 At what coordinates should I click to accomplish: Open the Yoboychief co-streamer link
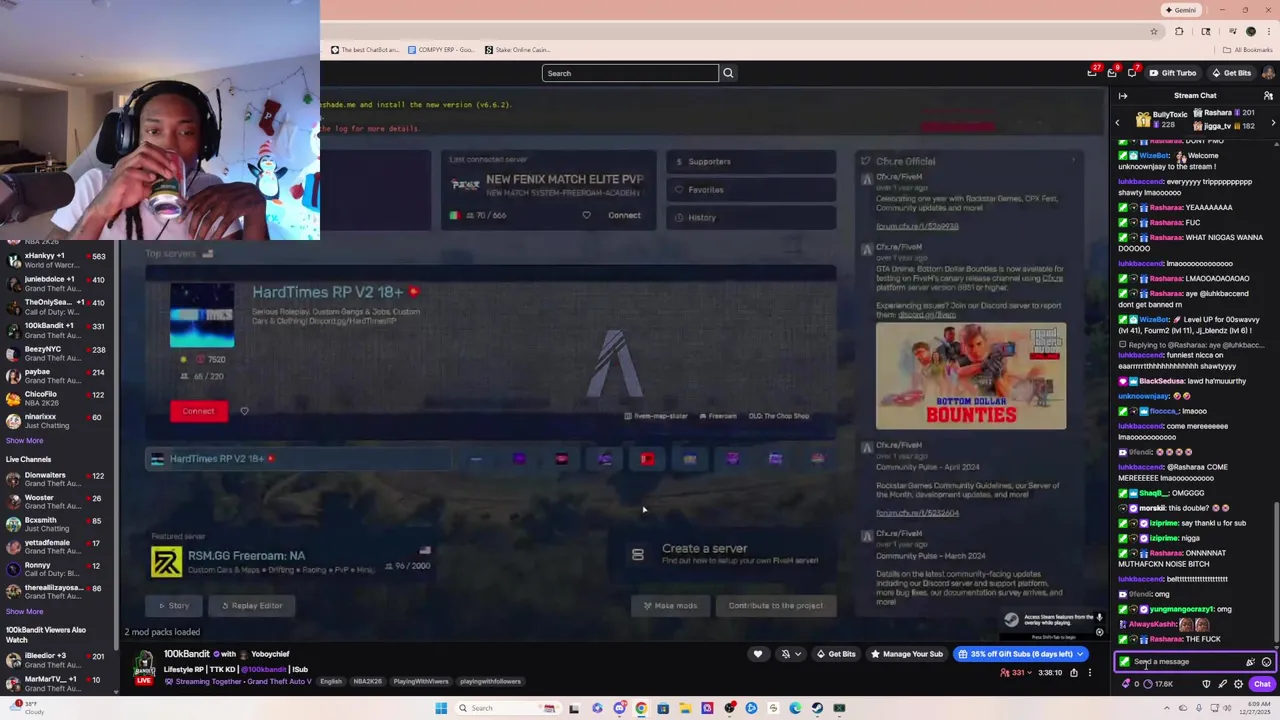(270, 654)
